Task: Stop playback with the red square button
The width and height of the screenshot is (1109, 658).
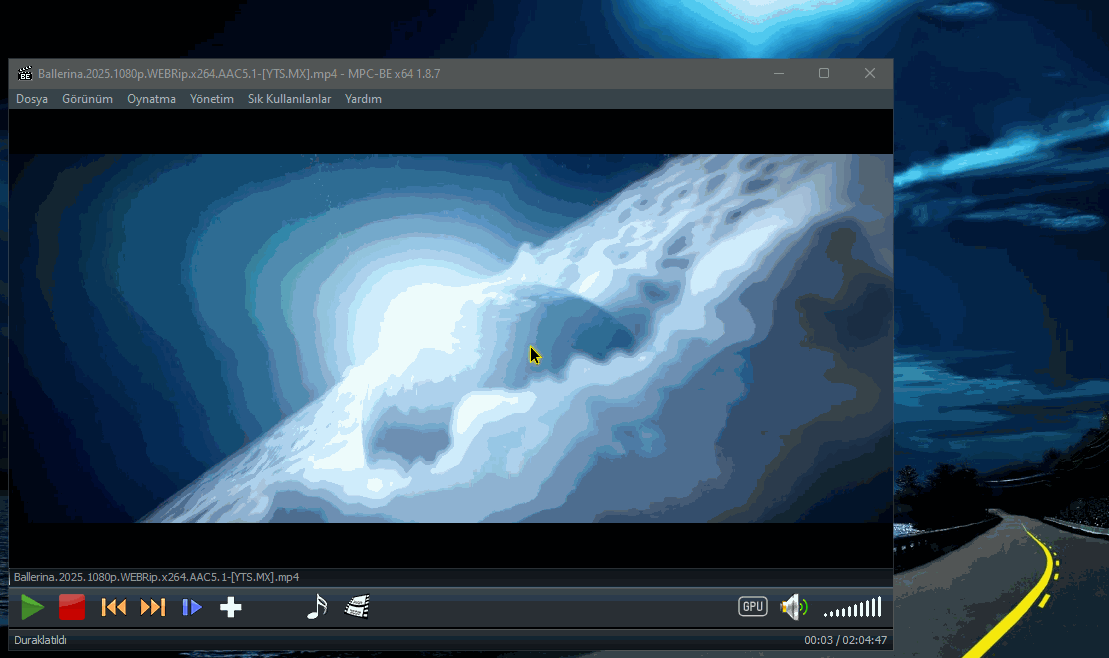Action: (71, 607)
